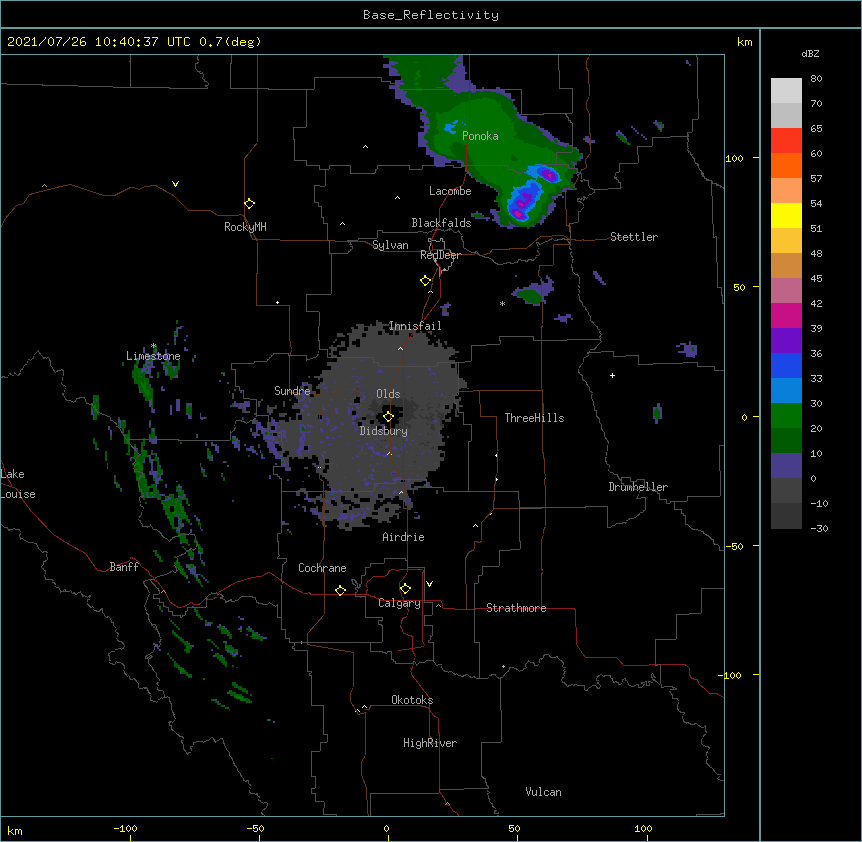Click the Olds label

(x=388, y=394)
